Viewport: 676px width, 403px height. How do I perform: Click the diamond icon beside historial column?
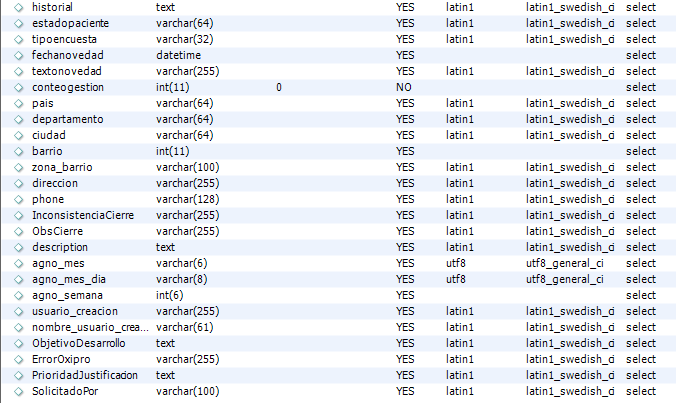coord(19,7)
